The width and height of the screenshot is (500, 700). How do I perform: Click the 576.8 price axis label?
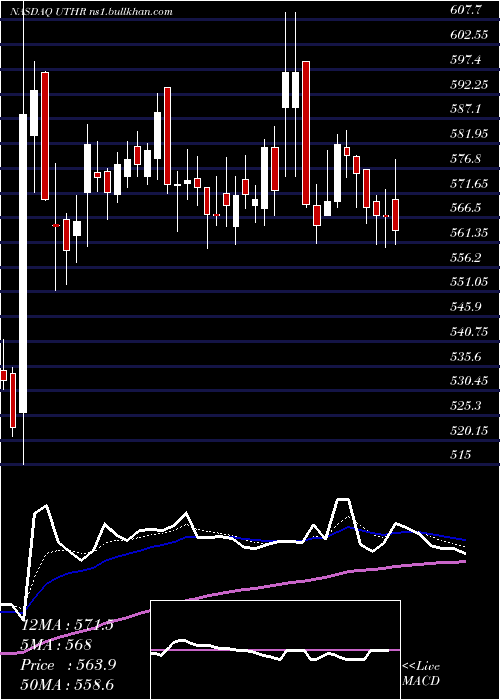point(466,158)
